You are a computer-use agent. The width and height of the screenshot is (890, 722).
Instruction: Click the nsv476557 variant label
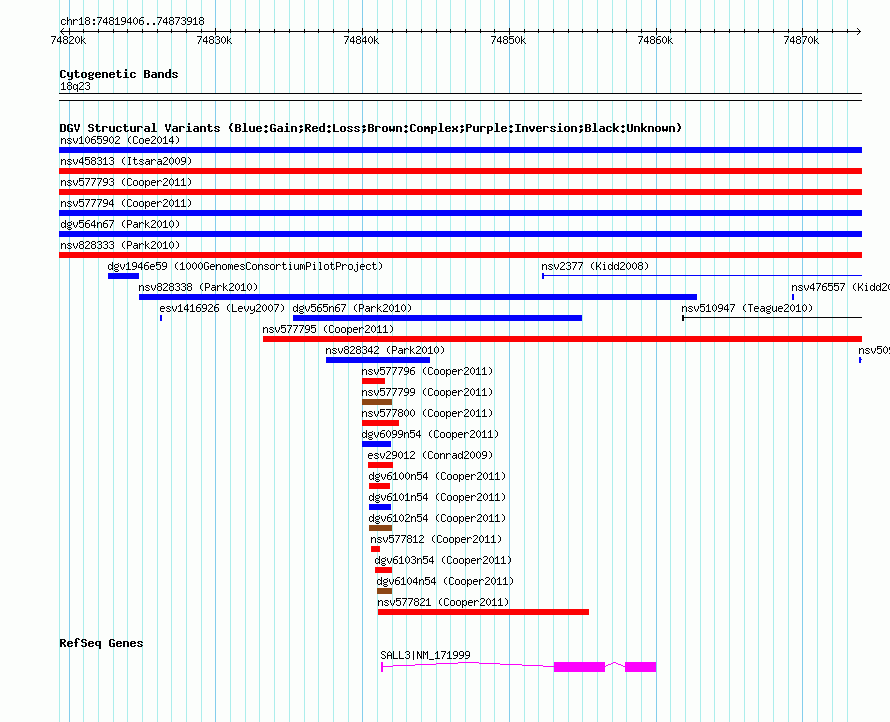(840, 287)
